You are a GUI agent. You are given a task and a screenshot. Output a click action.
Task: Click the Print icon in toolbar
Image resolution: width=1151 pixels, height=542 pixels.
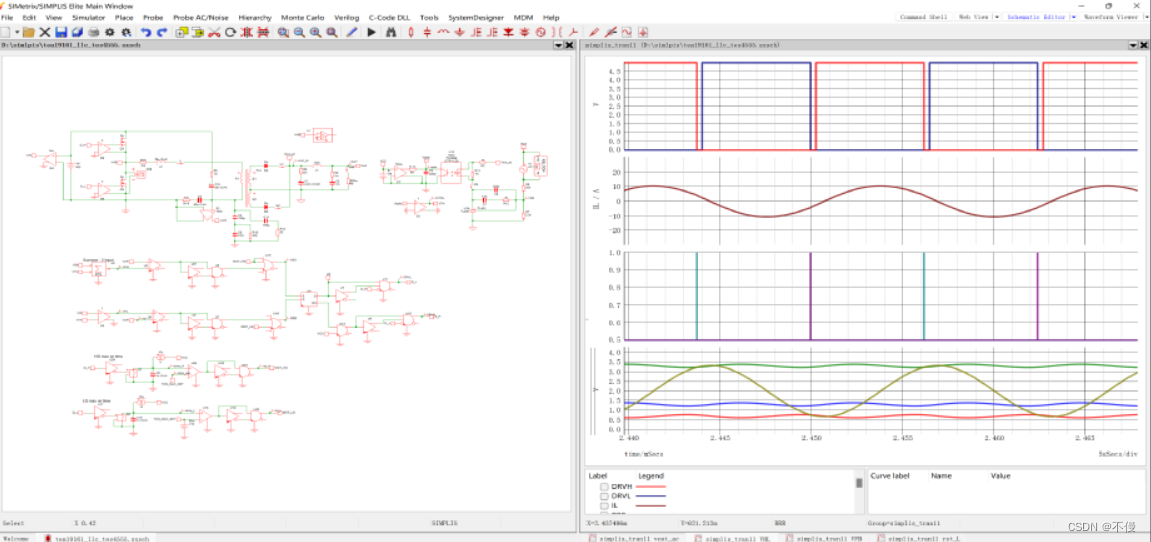tap(93, 32)
